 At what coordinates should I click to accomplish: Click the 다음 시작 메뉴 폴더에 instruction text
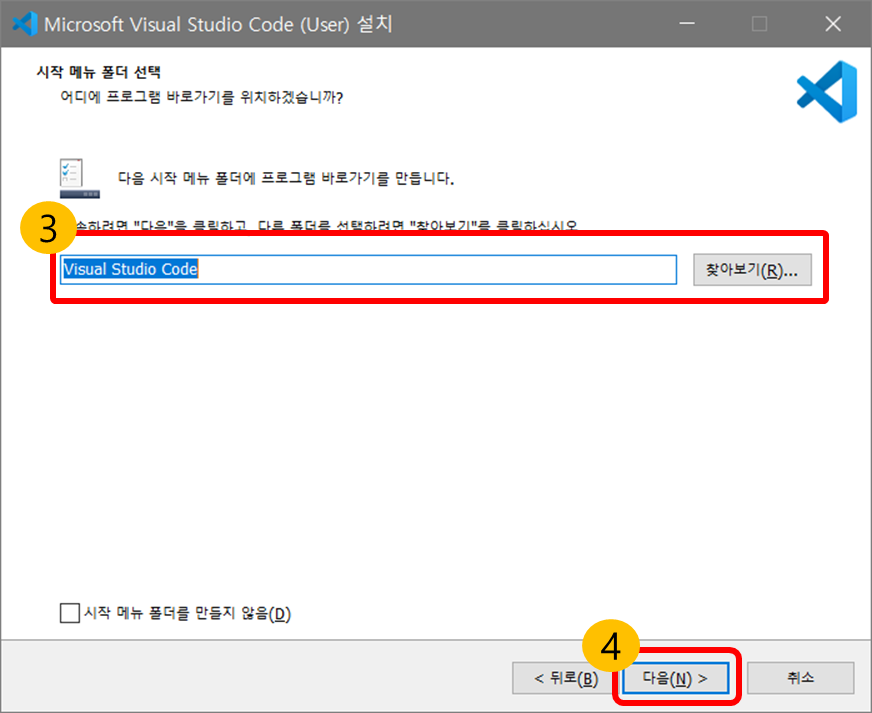285,178
